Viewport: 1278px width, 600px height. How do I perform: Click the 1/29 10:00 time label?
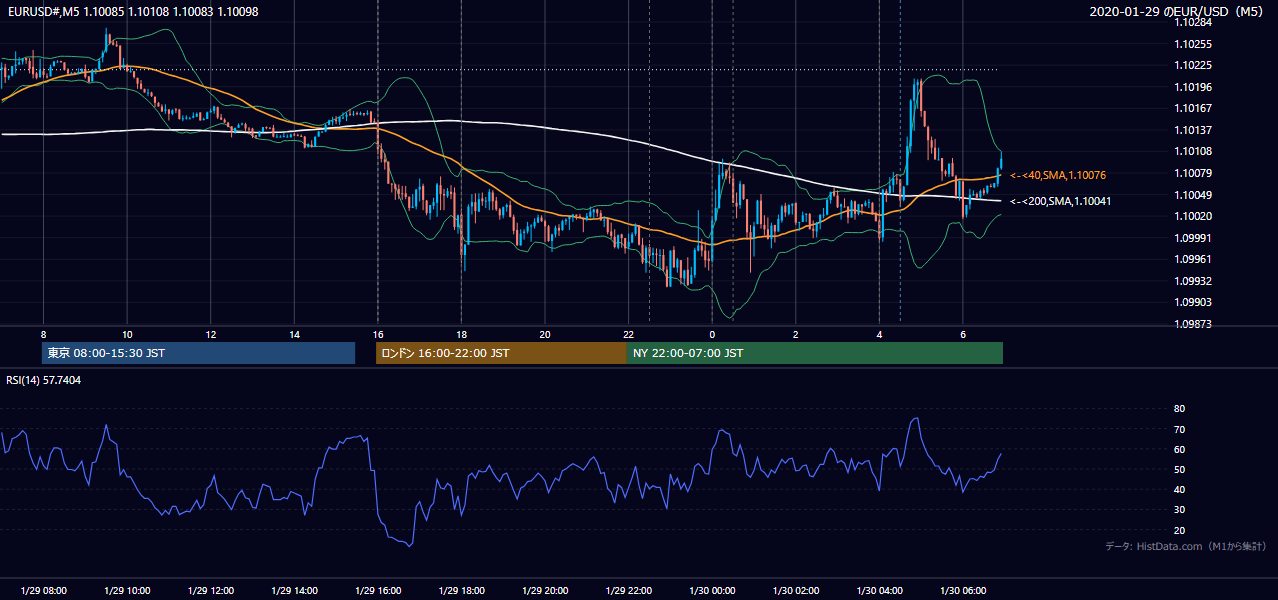[127, 591]
